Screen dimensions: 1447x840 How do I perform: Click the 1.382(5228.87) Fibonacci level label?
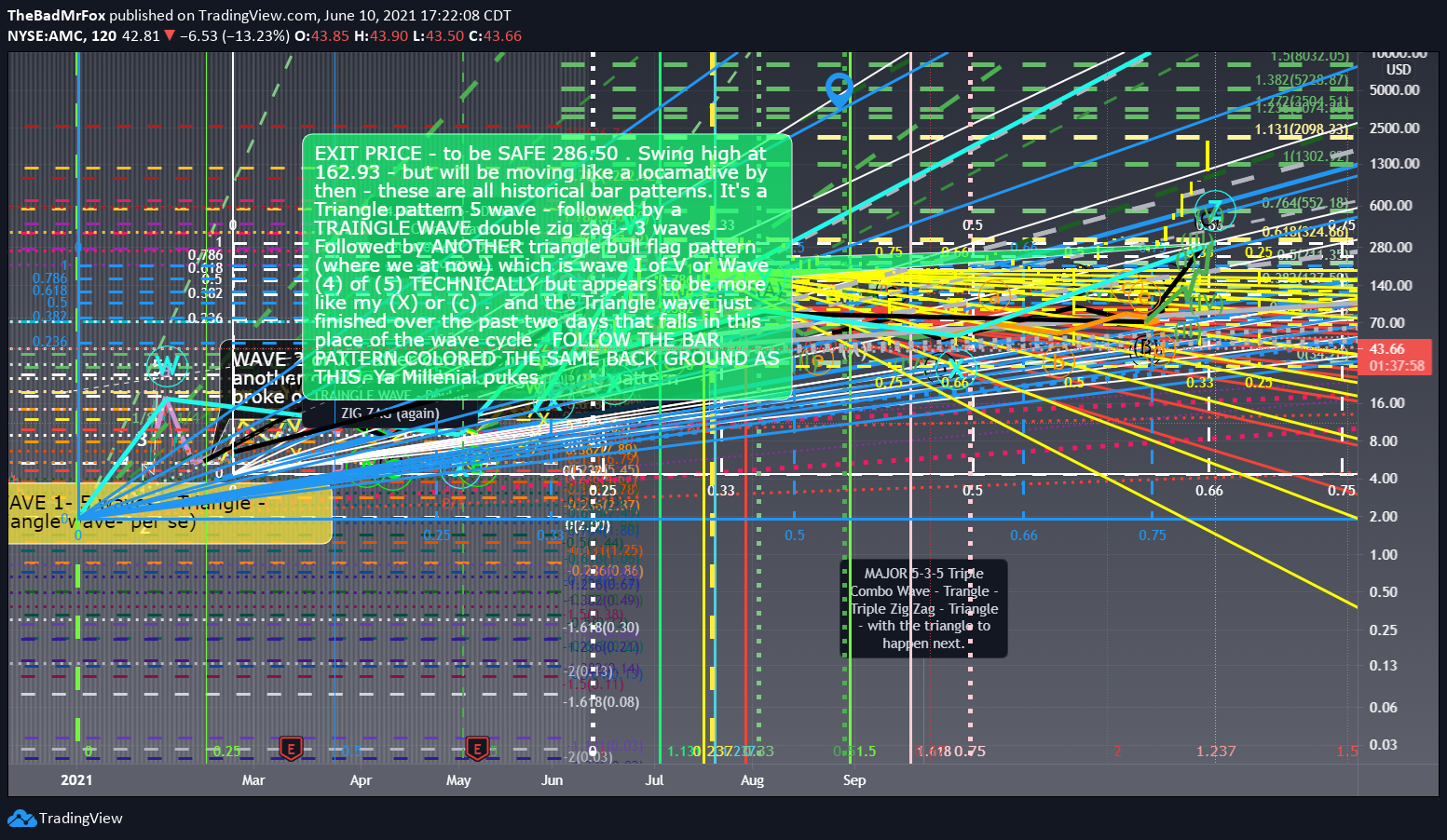[x=1301, y=81]
